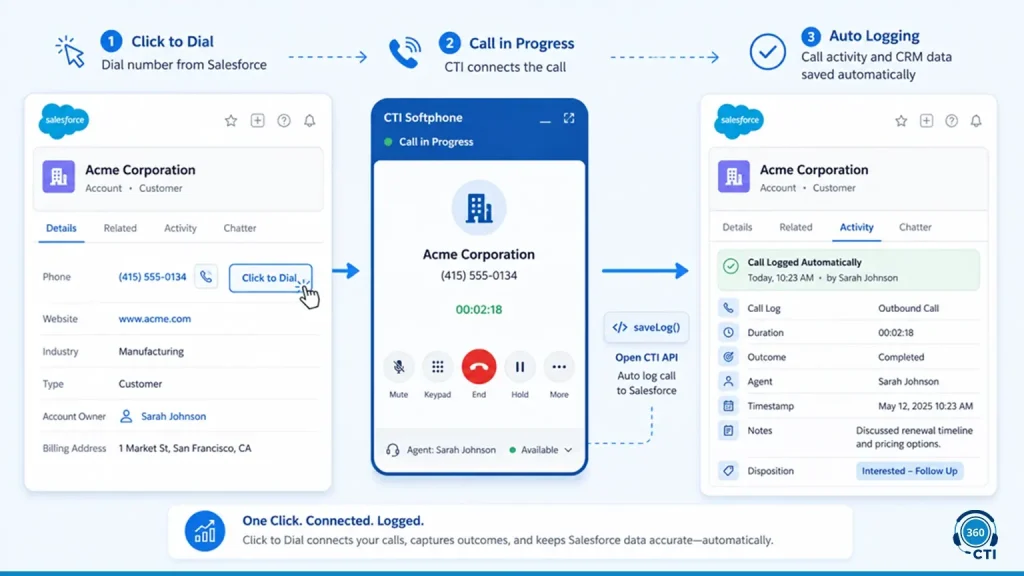Screen dimensions: 1024x576
Task: Click the Interested – Follow Up disposition tag
Action: pos(909,471)
